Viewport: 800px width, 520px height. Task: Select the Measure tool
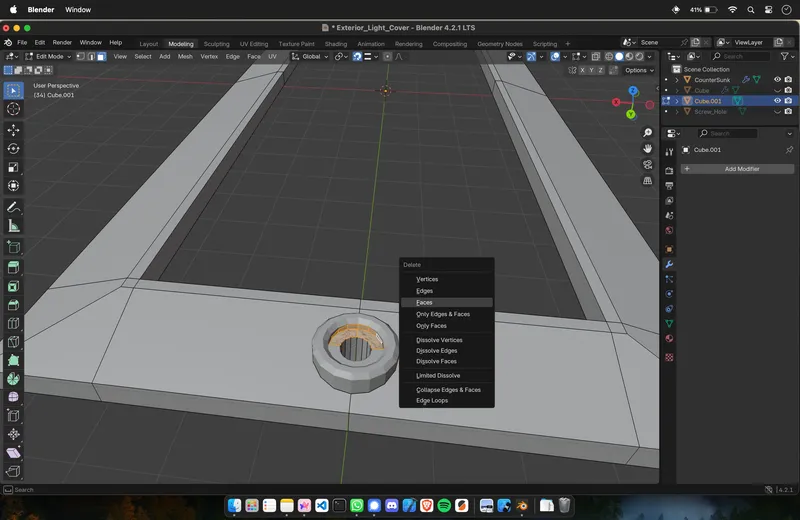tap(13, 226)
